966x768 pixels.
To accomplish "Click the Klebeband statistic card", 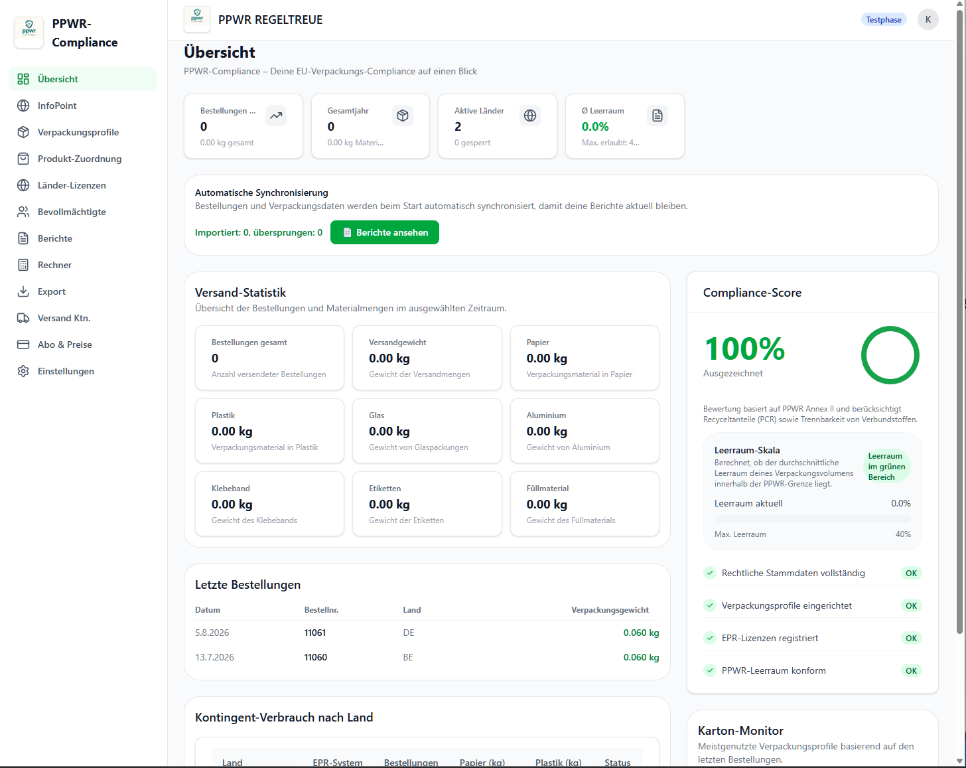I will [x=269, y=504].
